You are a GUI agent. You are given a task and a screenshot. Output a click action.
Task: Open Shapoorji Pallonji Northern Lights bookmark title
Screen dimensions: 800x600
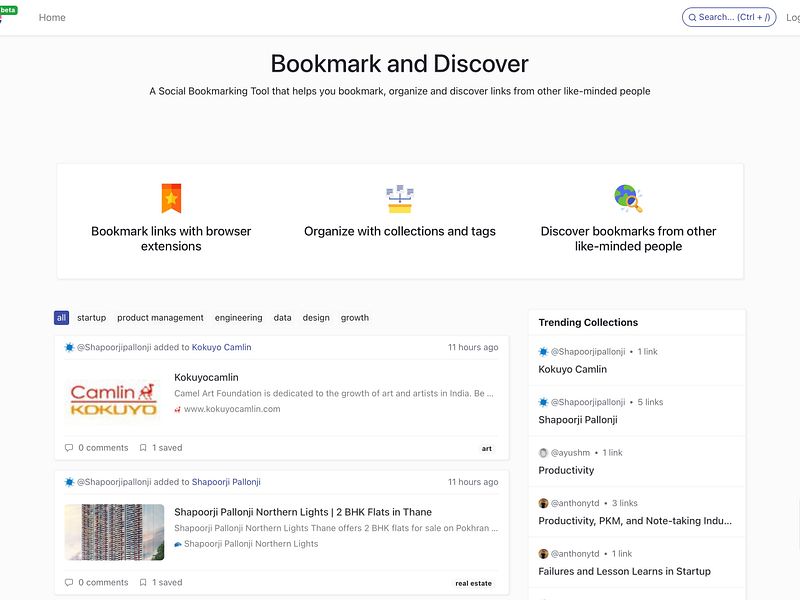(x=303, y=512)
